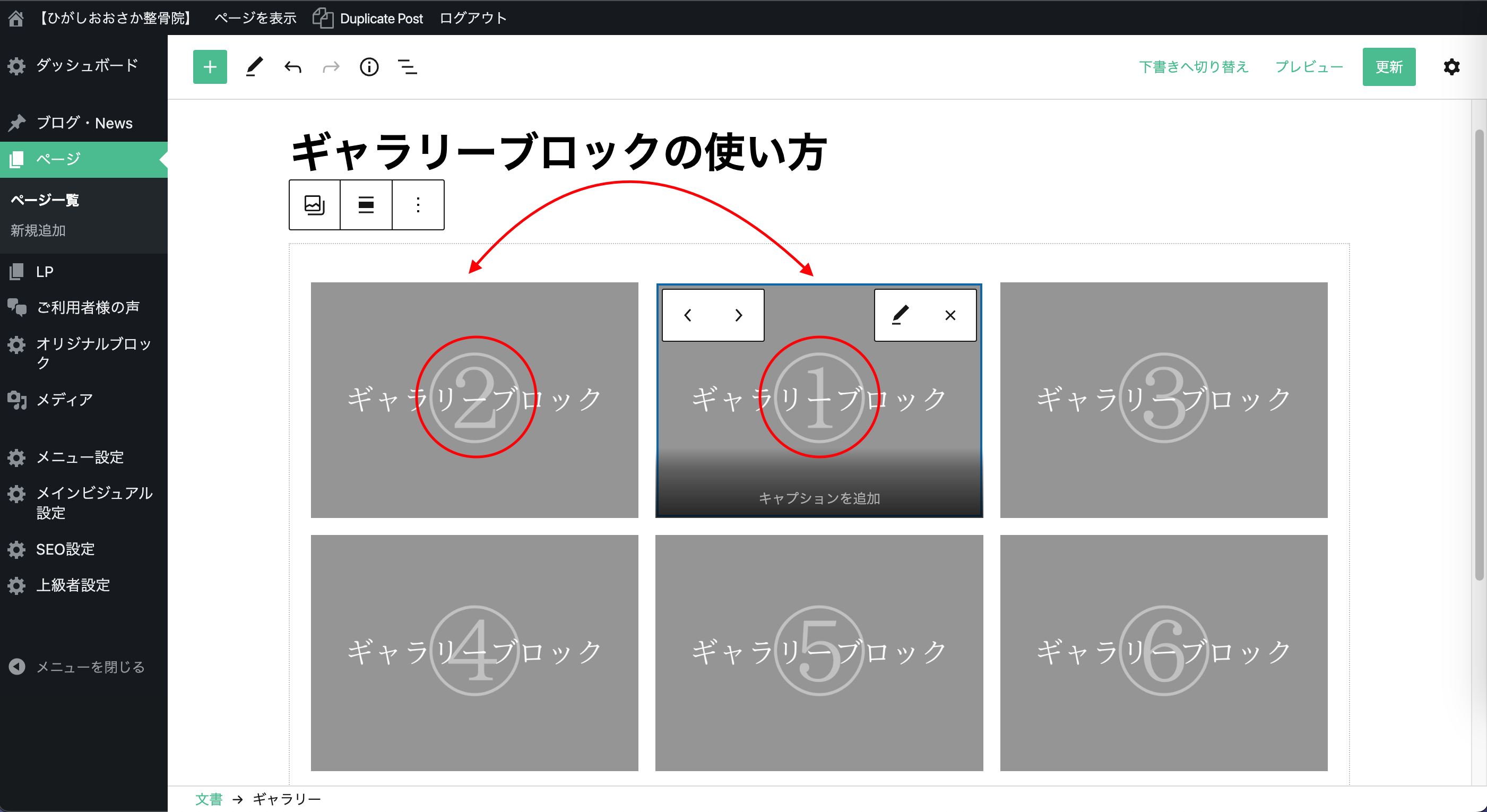Edit selected gallery image via pencil icon
This screenshot has height=812, width=1487.
pyautogui.click(x=900, y=315)
